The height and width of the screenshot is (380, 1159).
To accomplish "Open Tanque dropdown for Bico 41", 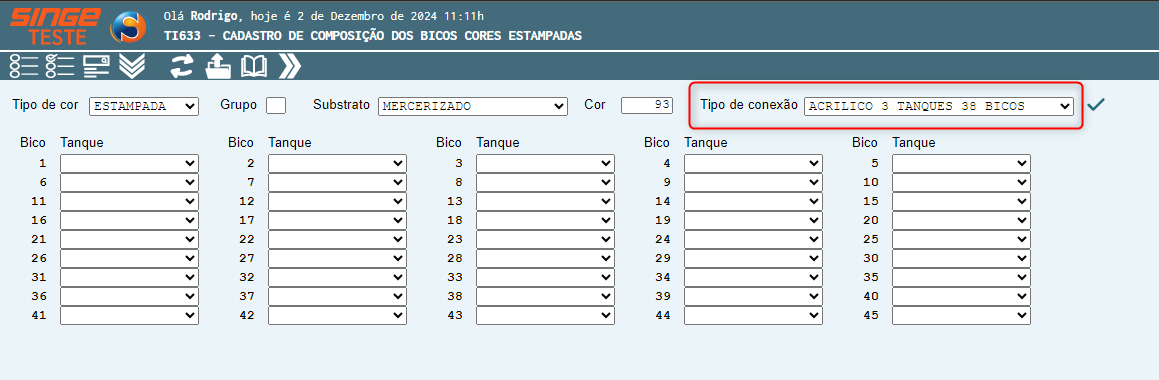I will click(x=129, y=316).
